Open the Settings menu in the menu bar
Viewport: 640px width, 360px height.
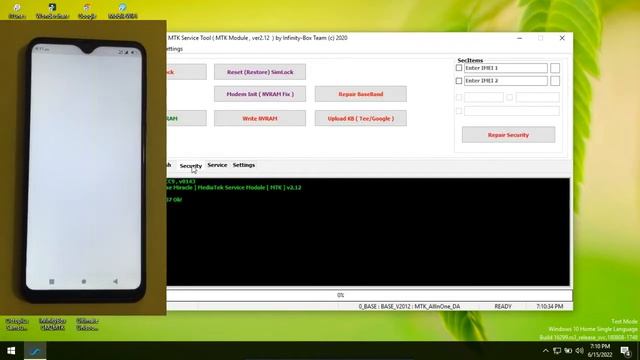tap(175, 49)
